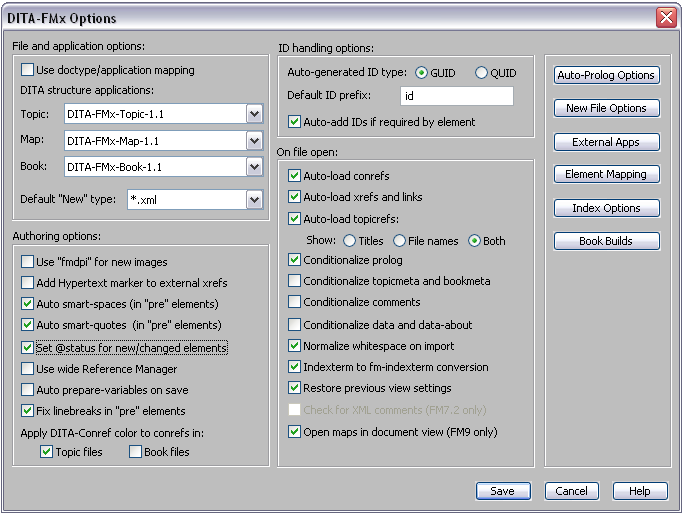Open New File Options
Image resolution: width=683 pixels, height=515 pixels.
pyautogui.click(x=606, y=108)
